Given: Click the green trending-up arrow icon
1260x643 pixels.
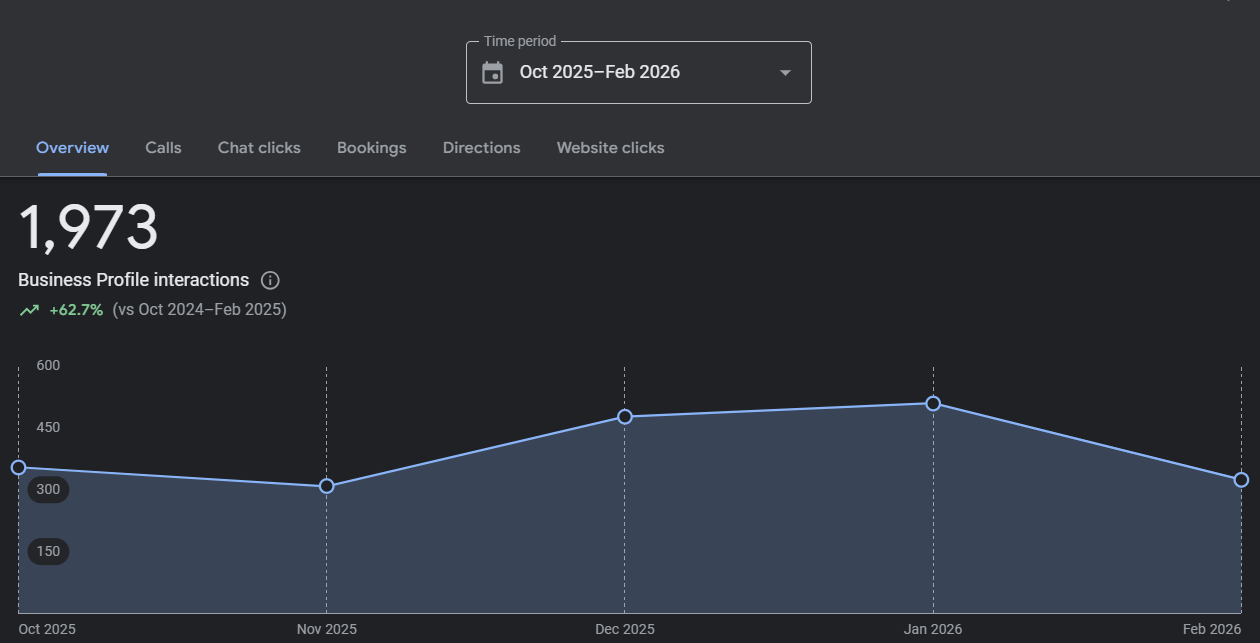Looking at the screenshot, I should pos(29,310).
